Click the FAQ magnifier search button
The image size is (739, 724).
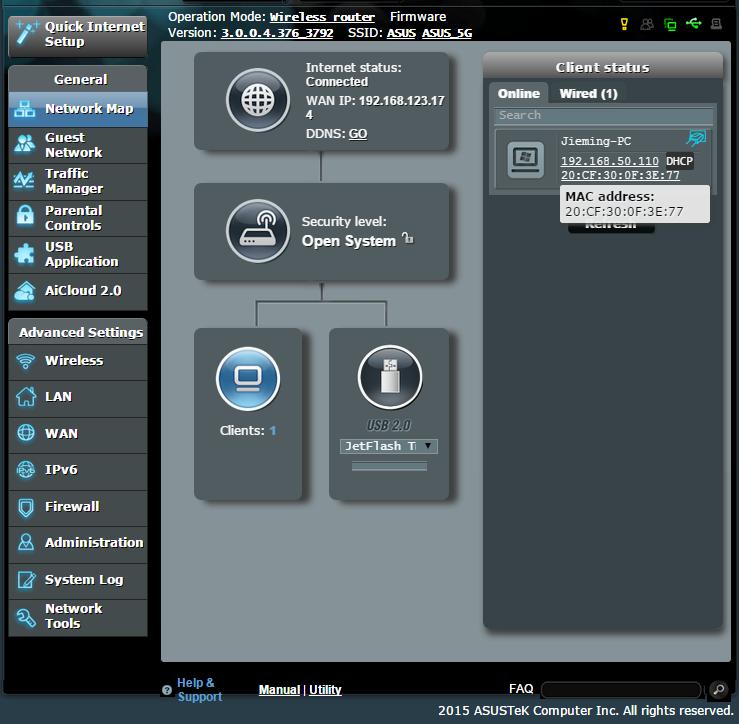[x=719, y=690]
